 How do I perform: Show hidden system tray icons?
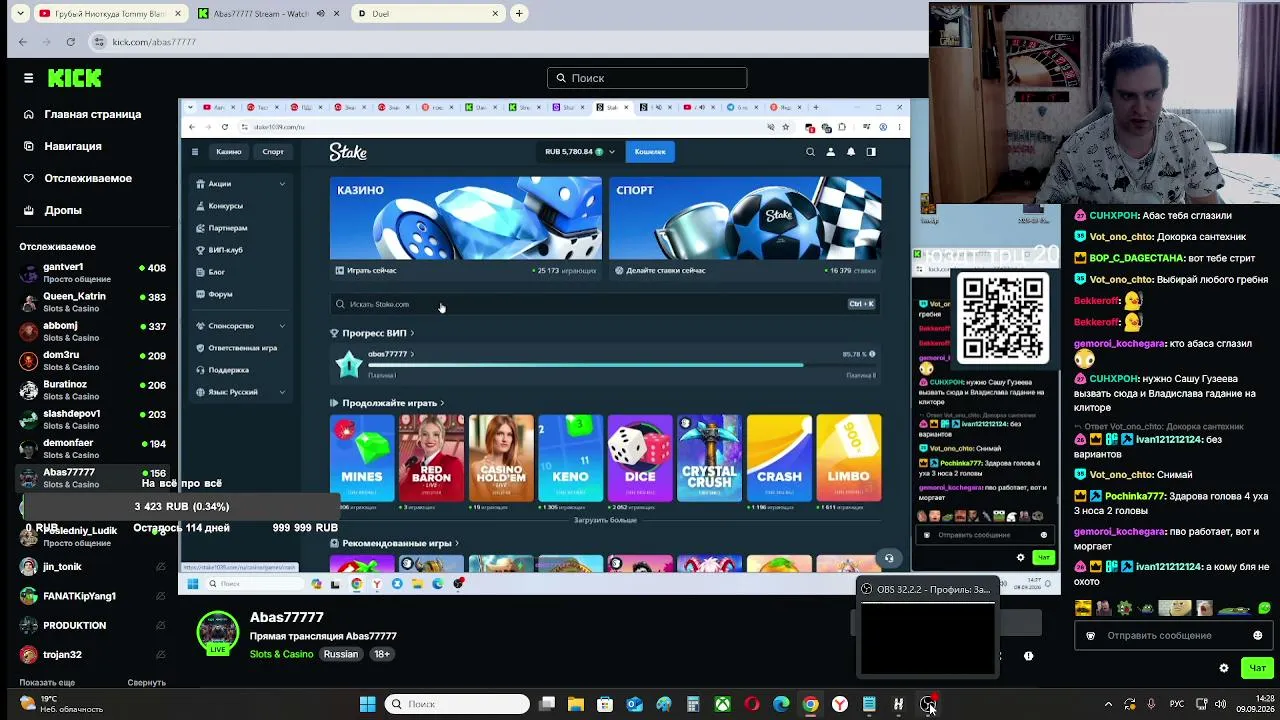point(1108,704)
